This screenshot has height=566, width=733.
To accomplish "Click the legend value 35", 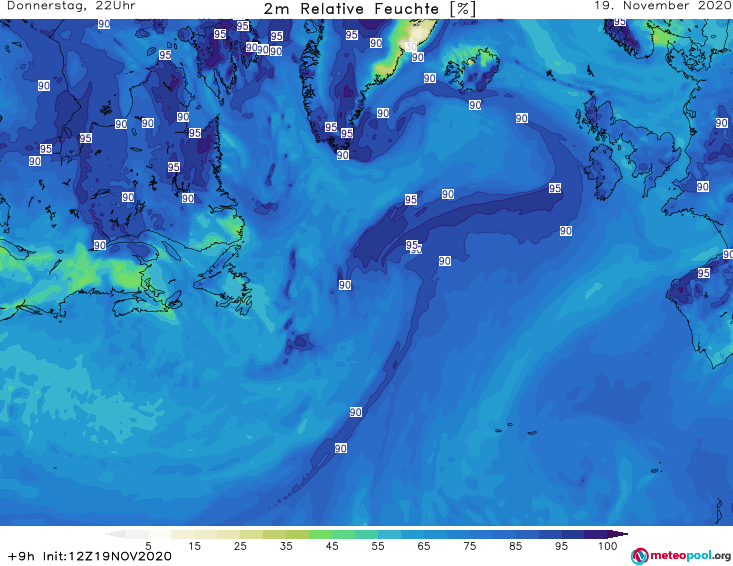I will pos(286,546).
